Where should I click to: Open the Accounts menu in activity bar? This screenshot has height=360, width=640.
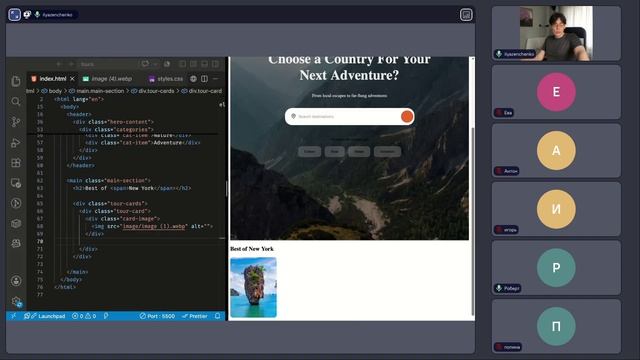pyautogui.click(x=16, y=281)
